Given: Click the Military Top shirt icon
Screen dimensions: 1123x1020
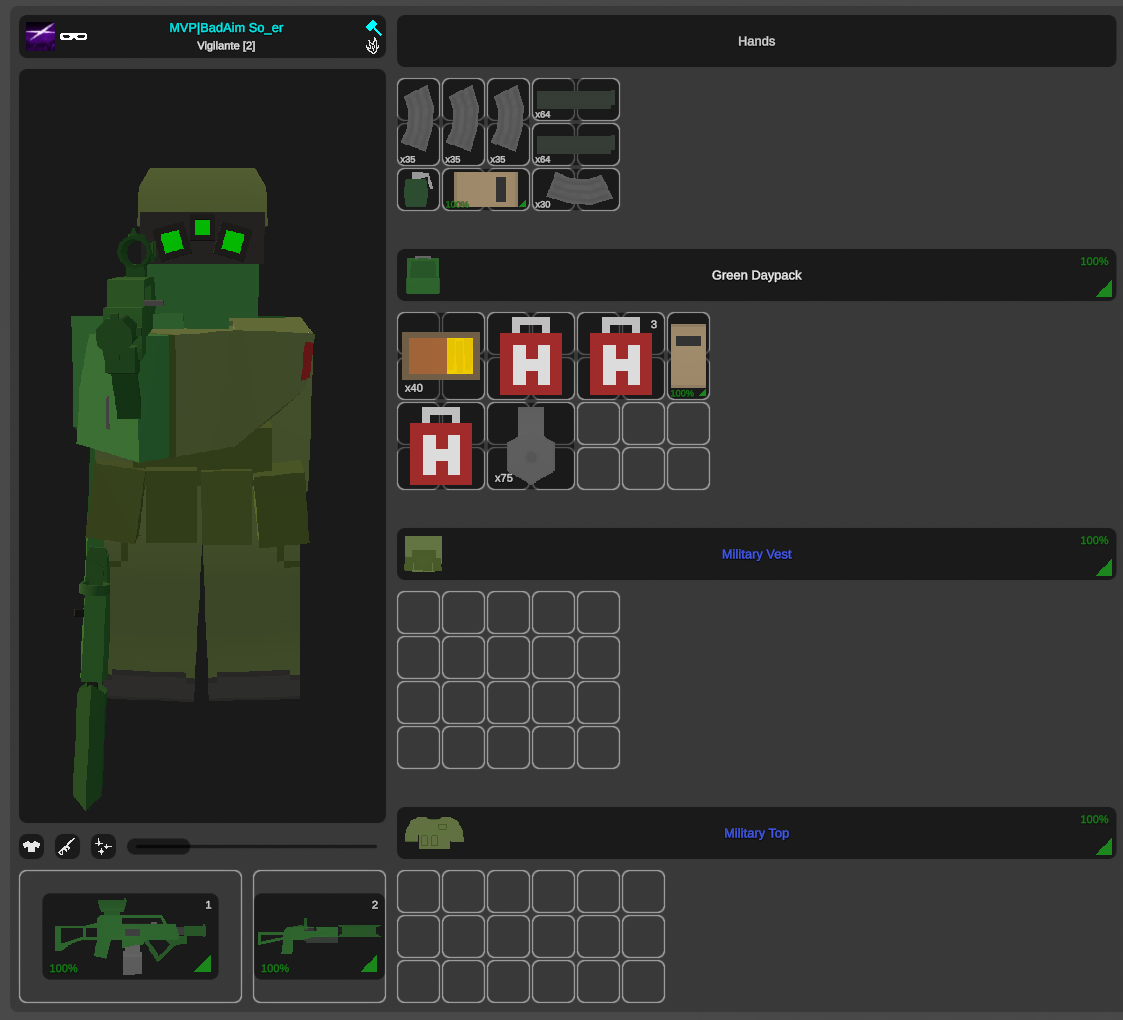Looking at the screenshot, I should click(x=434, y=832).
